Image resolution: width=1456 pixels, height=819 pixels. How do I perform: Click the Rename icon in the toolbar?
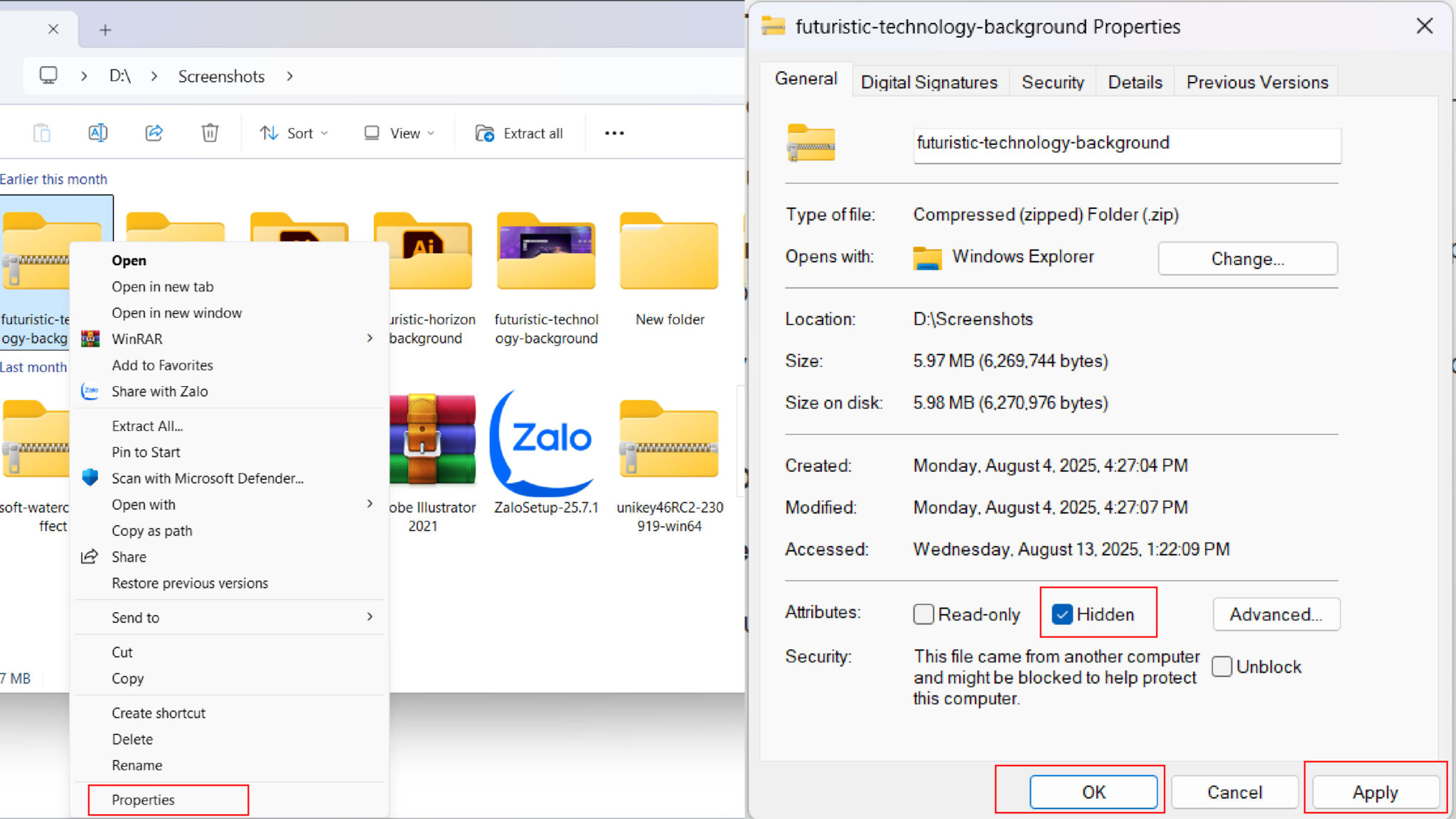(x=98, y=133)
